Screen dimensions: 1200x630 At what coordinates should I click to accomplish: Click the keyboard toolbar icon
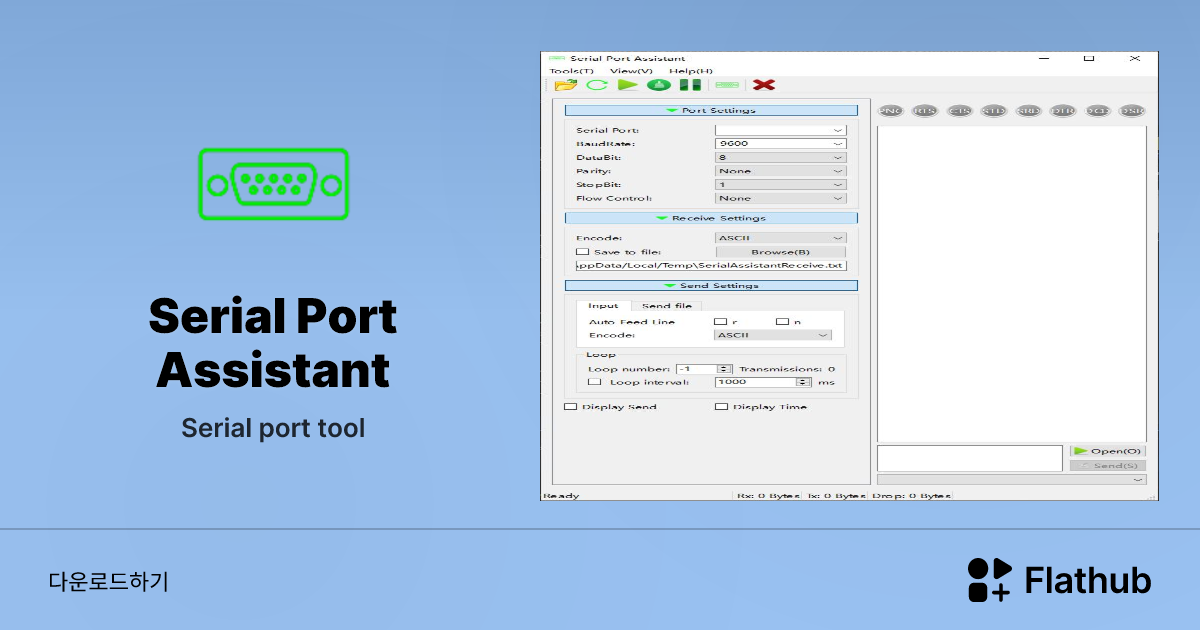[726, 85]
